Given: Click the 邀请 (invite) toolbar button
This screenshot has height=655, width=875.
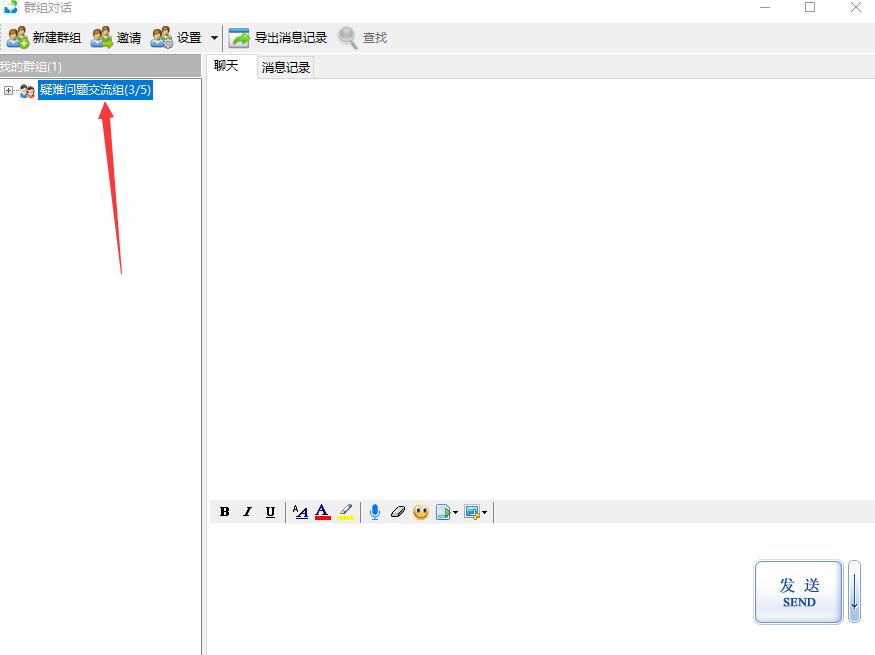Looking at the screenshot, I should click(116, 38).
